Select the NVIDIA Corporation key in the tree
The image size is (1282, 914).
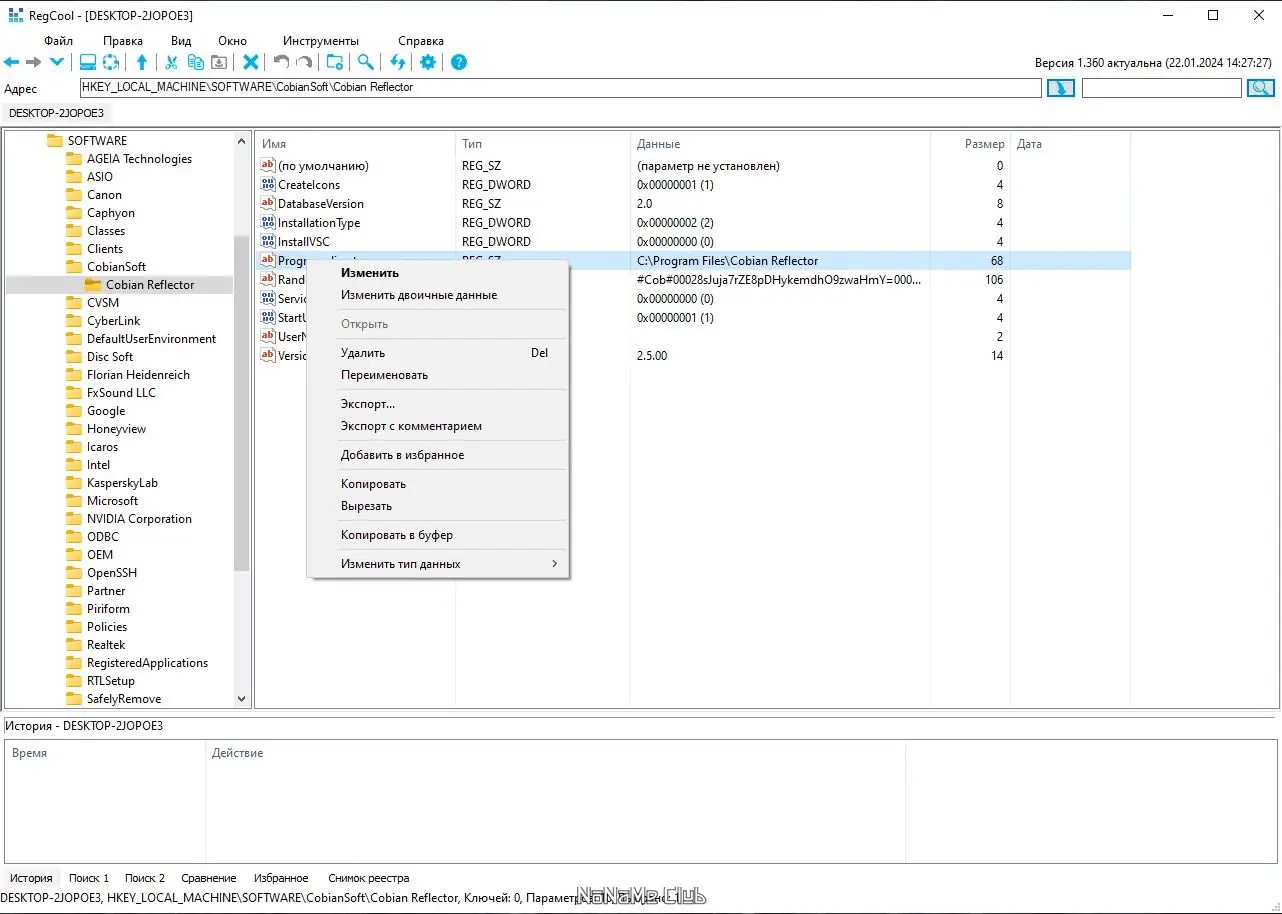pyautogui.click(x=139, y=519)
